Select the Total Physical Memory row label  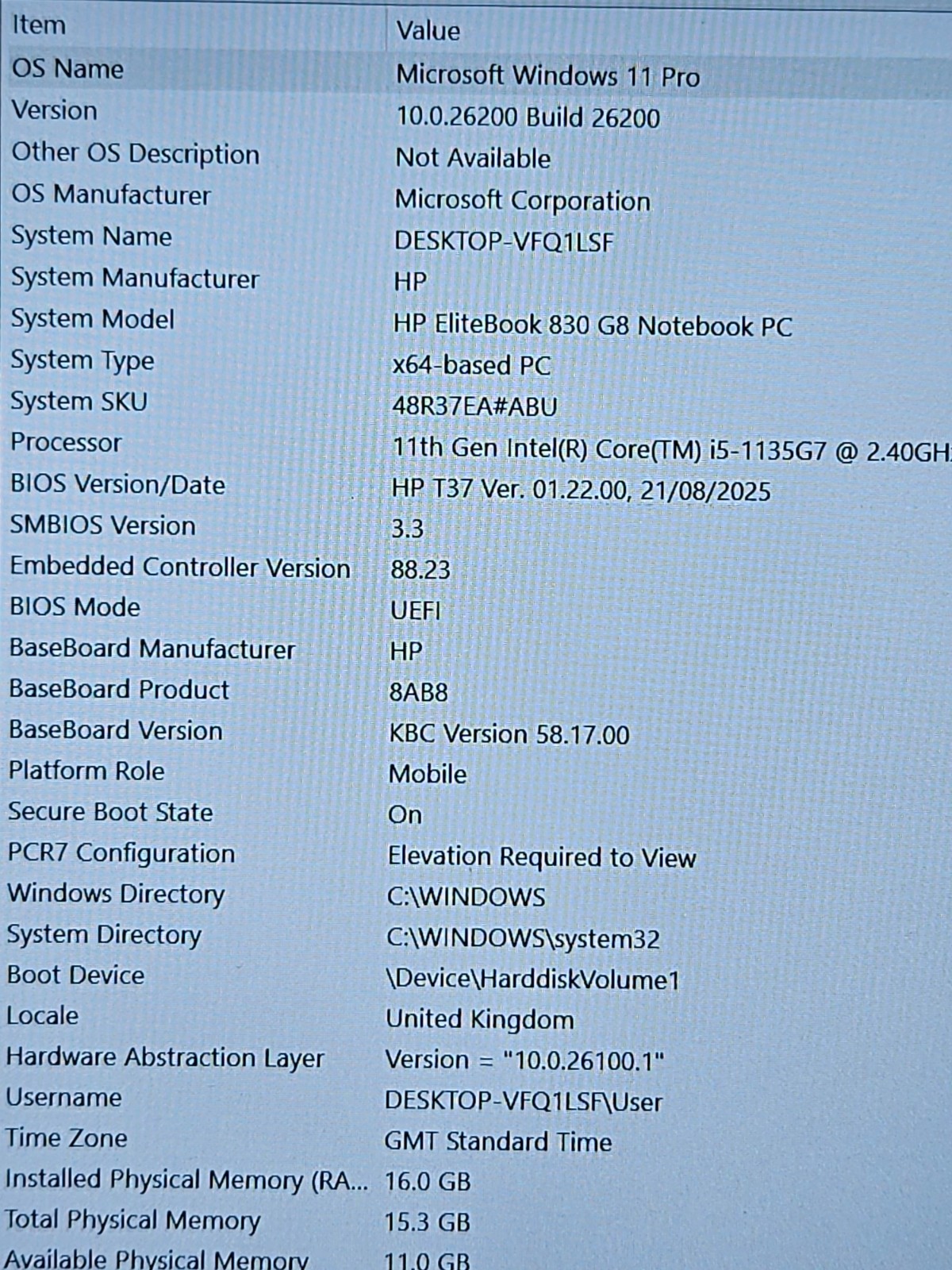point(132,1221)
